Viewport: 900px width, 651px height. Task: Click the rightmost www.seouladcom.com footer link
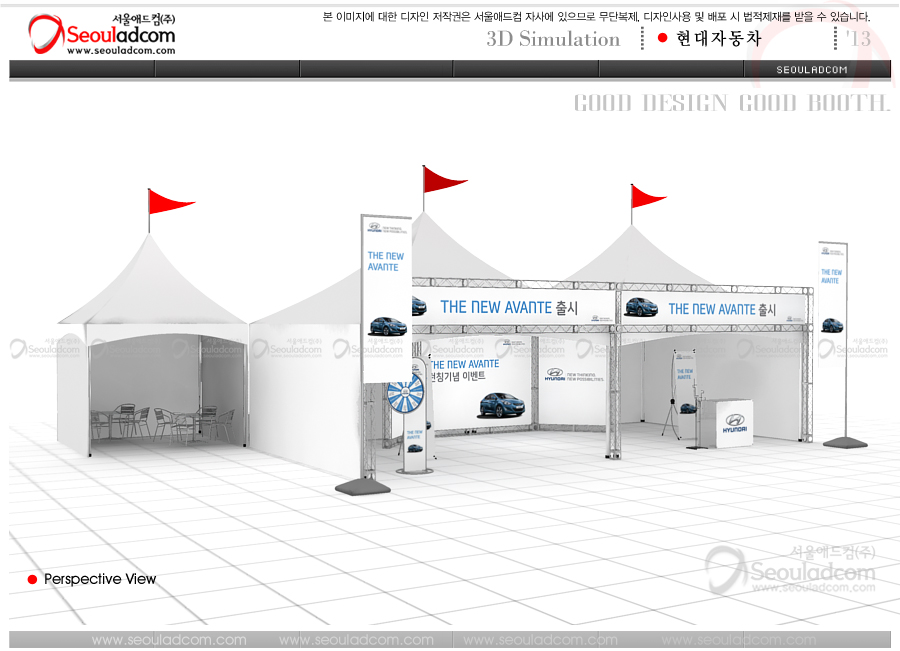pyautogui.click(x=738, y=640)
